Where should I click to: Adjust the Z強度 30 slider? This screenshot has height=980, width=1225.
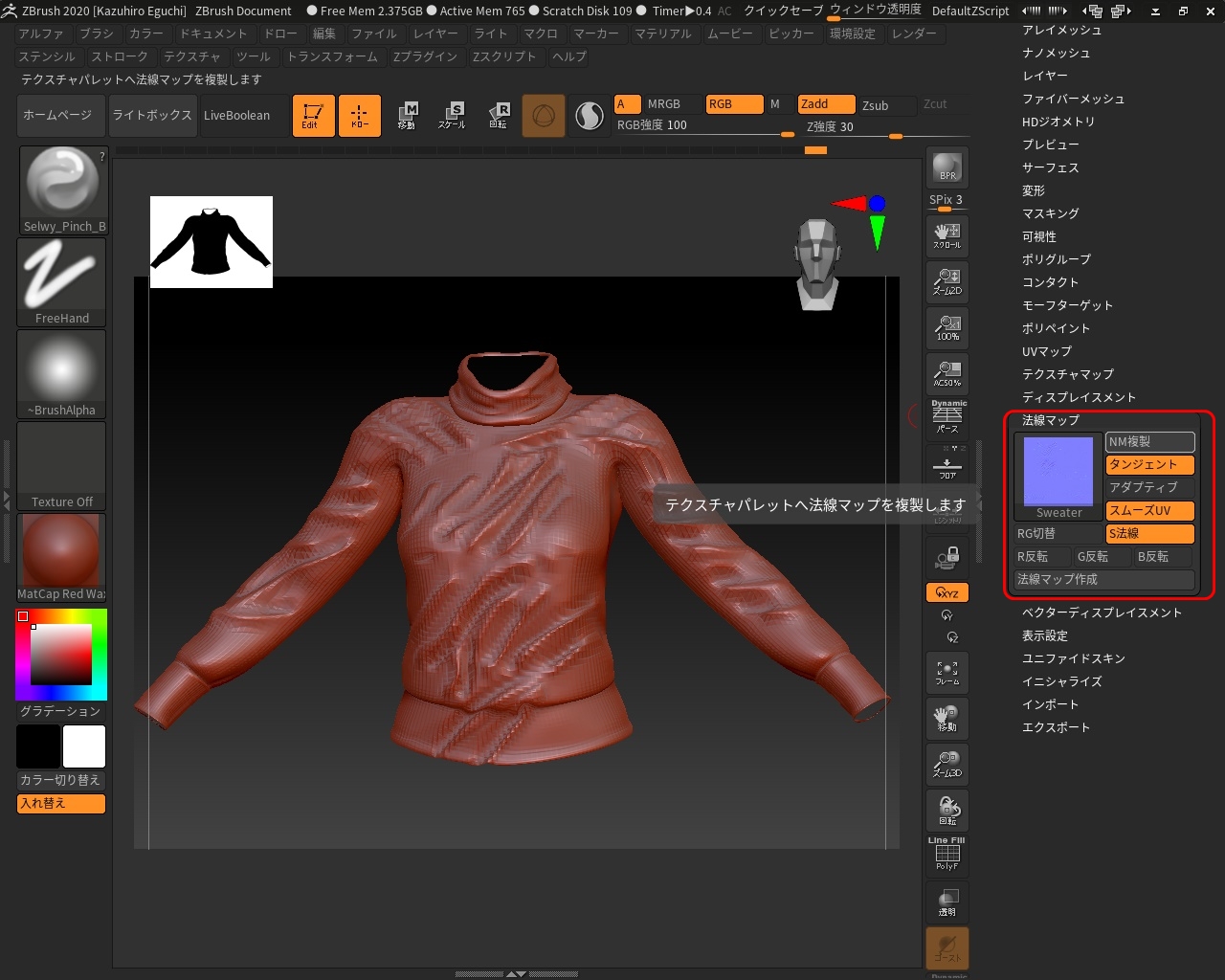[885, 127]
